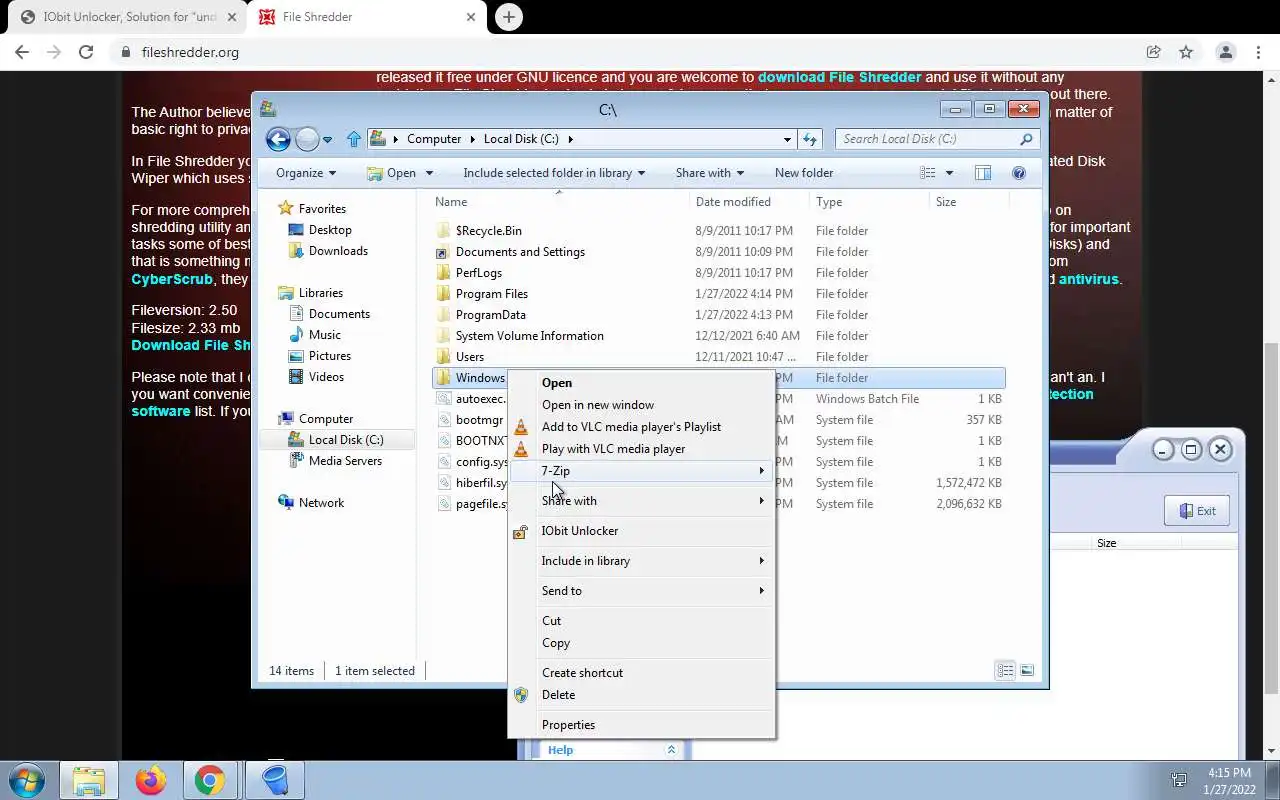Image resolution: width=1280 pixels, height=800 pixels.
Task: Select the Program Files folder
Action: pyautogui.click(x=492, y=294)
